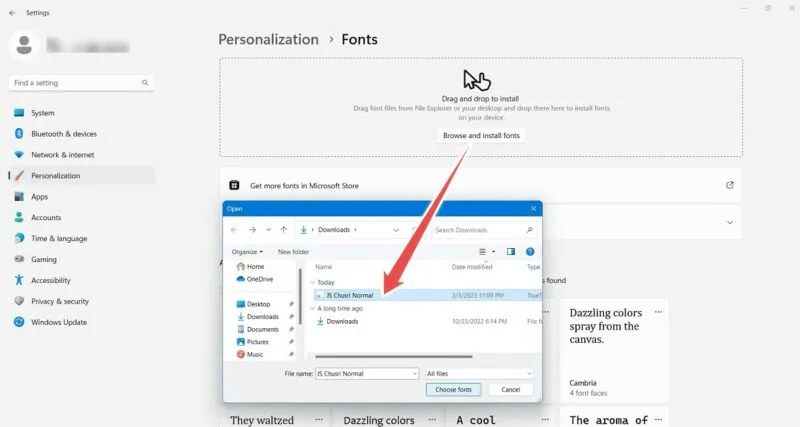Click New folder button
The height and width of the screenshot is (427, 800).
[x=293, y=252]
